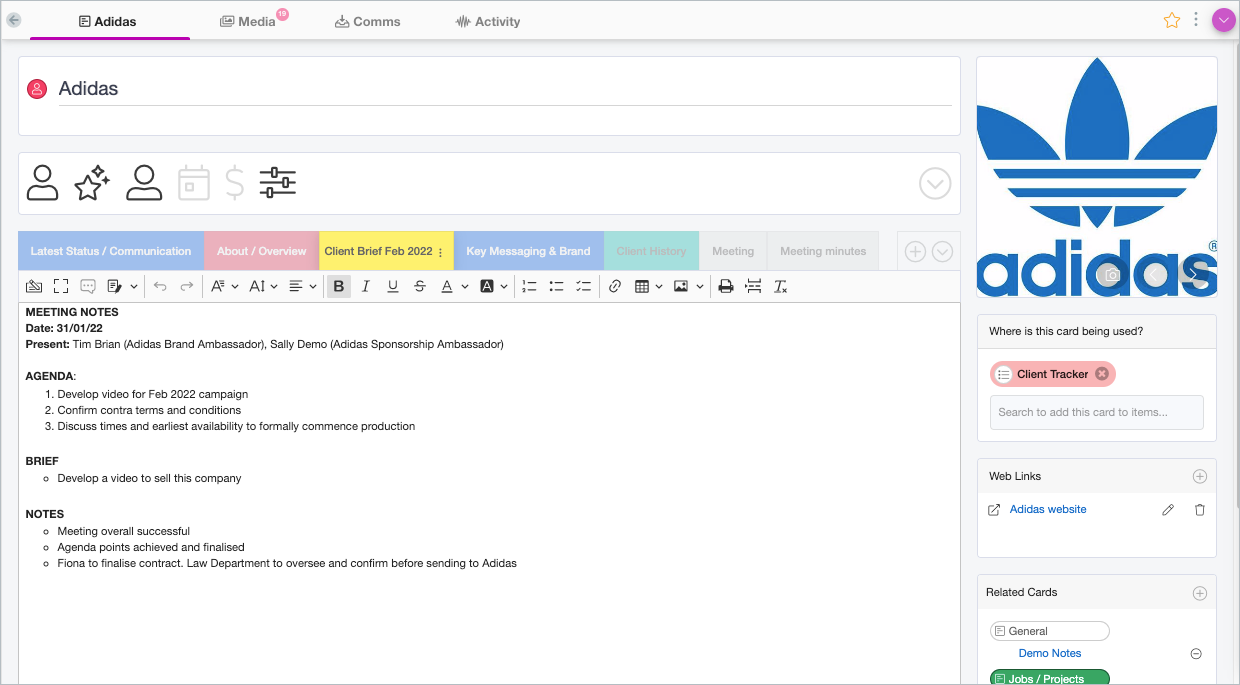Click the search field to add card to items
The height and width of the screenshot is (685, 1240).
(x=1096, y=412)
